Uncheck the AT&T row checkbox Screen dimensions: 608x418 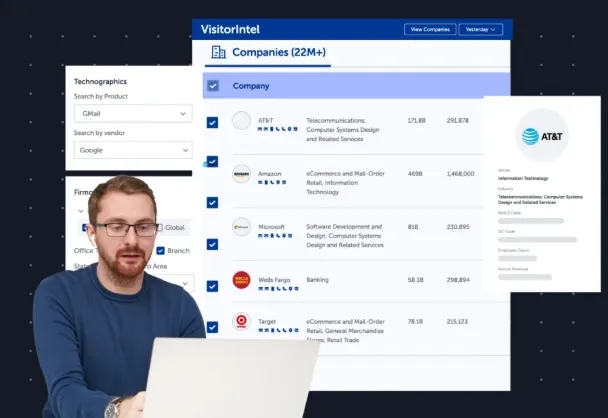[x=212, y=123]
